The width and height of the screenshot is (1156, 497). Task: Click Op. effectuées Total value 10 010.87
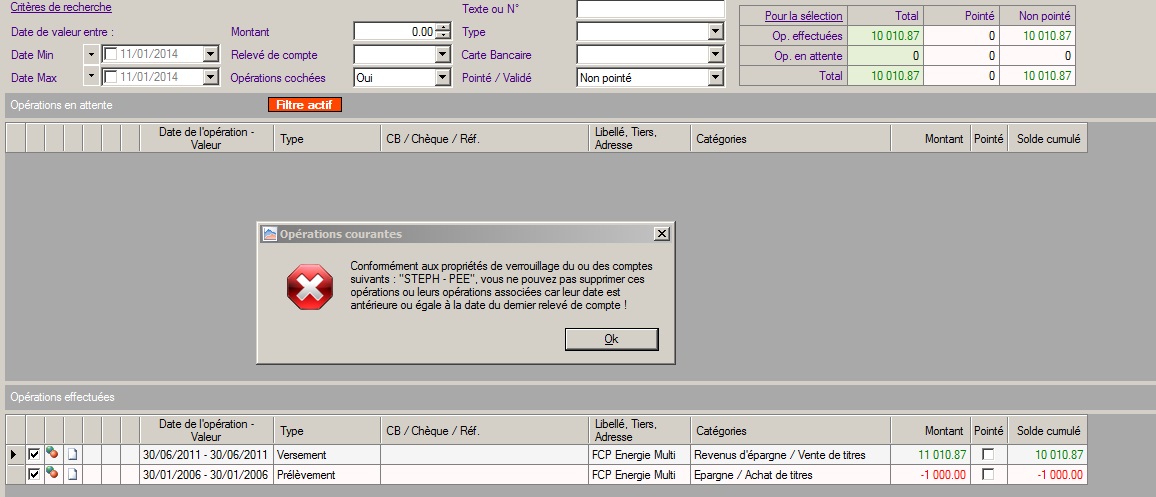point(885,35)
